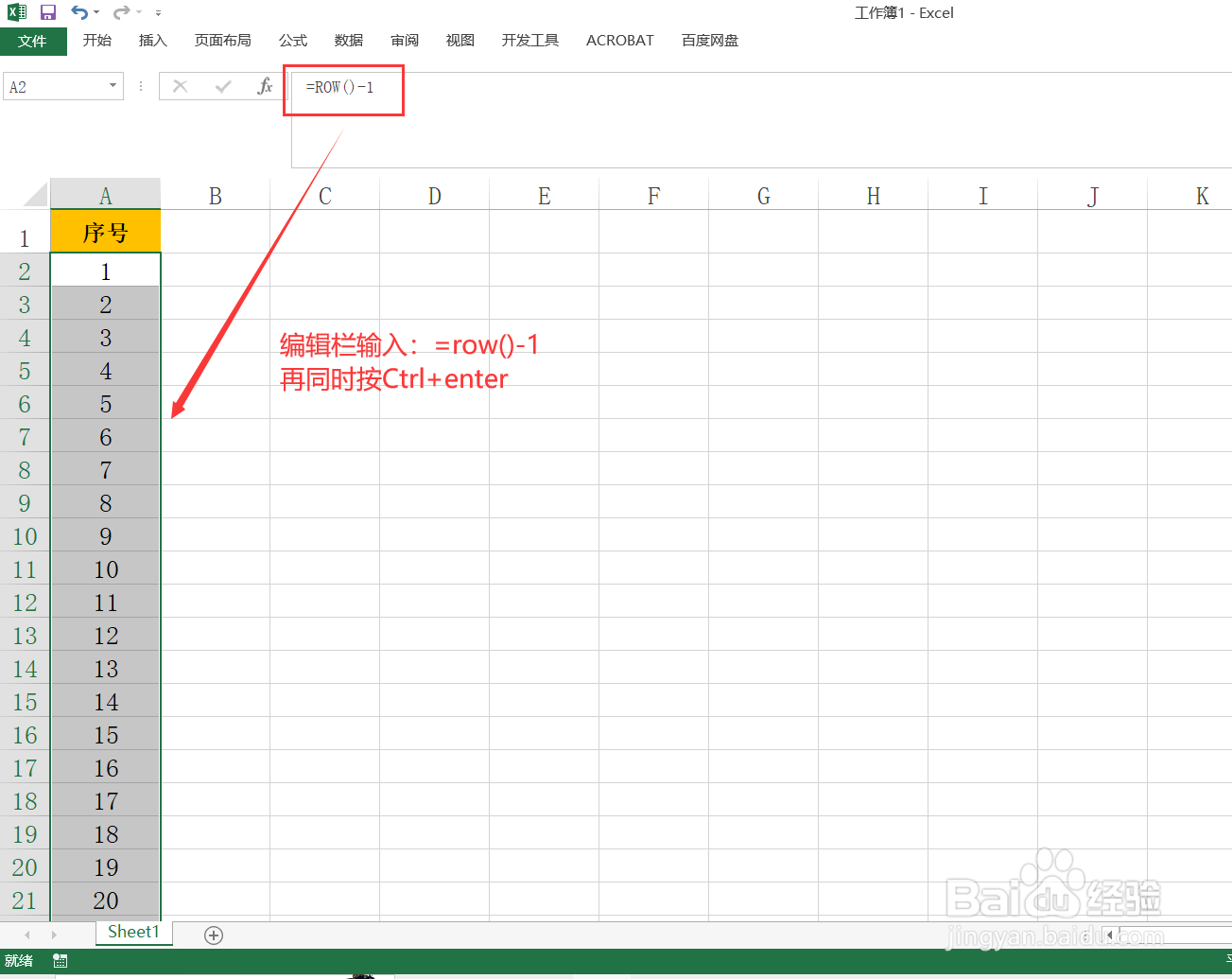Click cell A13 containing value 12
1232x979 pixels.
pyautogui.click(x=106, y=636)
